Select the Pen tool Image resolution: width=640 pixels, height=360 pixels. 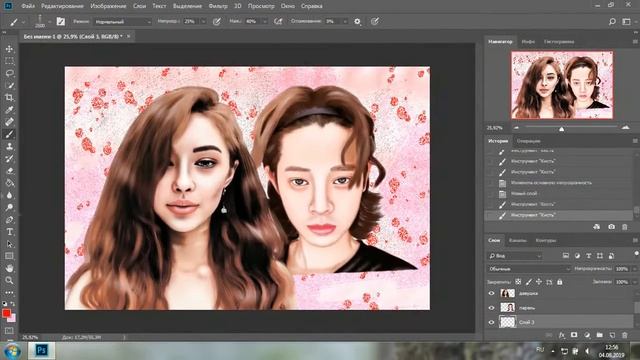(x=9, y=220)
